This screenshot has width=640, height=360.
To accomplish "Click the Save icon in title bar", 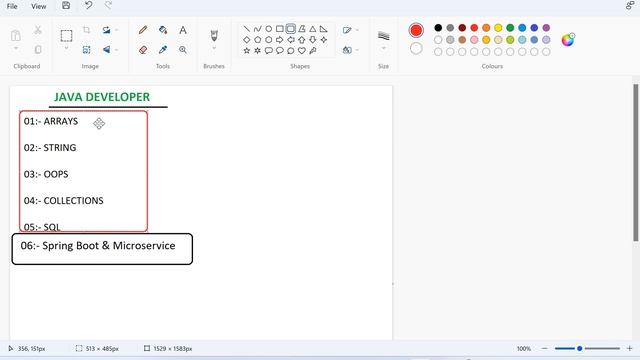I will point(66,6).
